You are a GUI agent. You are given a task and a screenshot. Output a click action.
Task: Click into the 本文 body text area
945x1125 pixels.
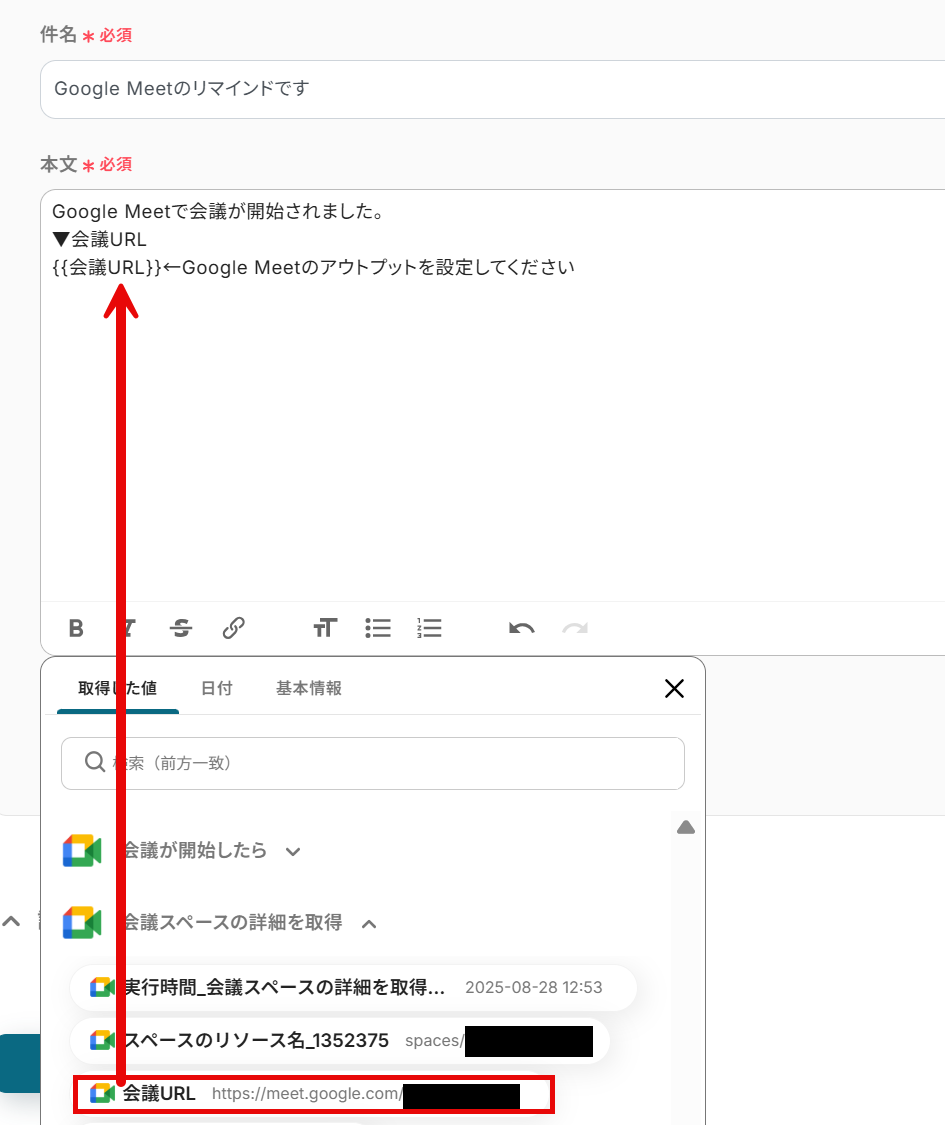(492, 395)
